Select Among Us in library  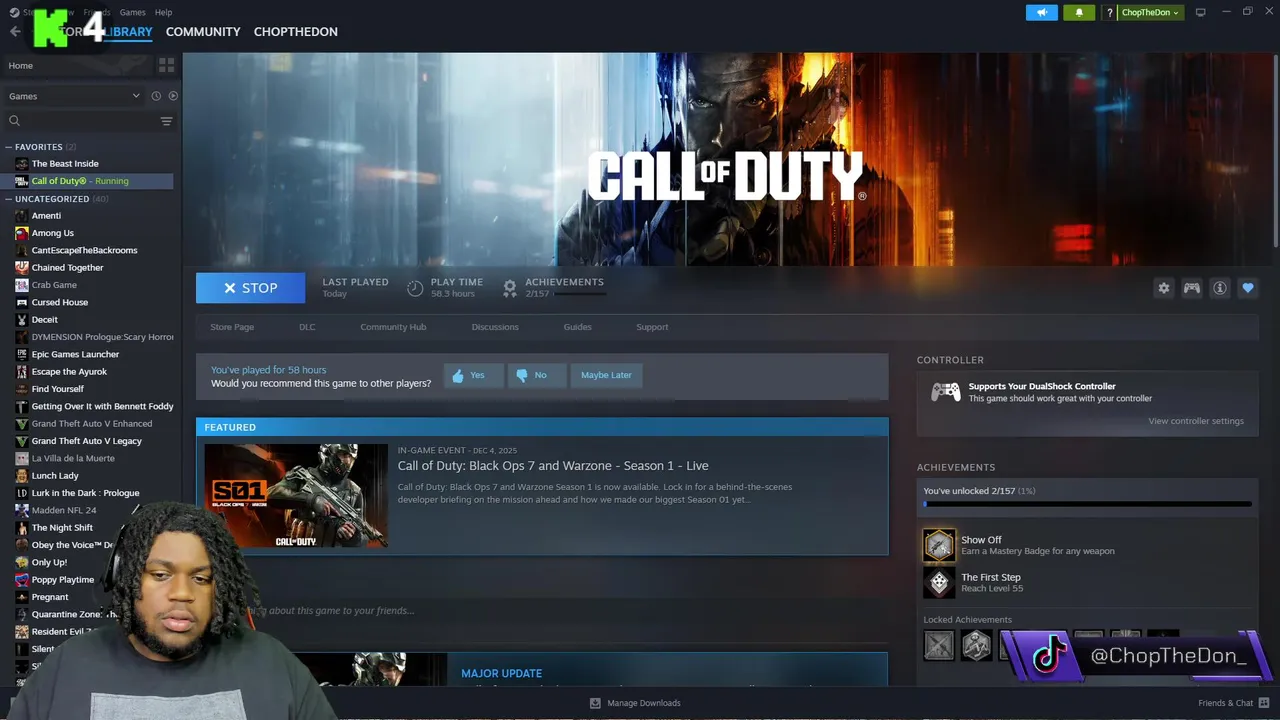coord(52,233)
